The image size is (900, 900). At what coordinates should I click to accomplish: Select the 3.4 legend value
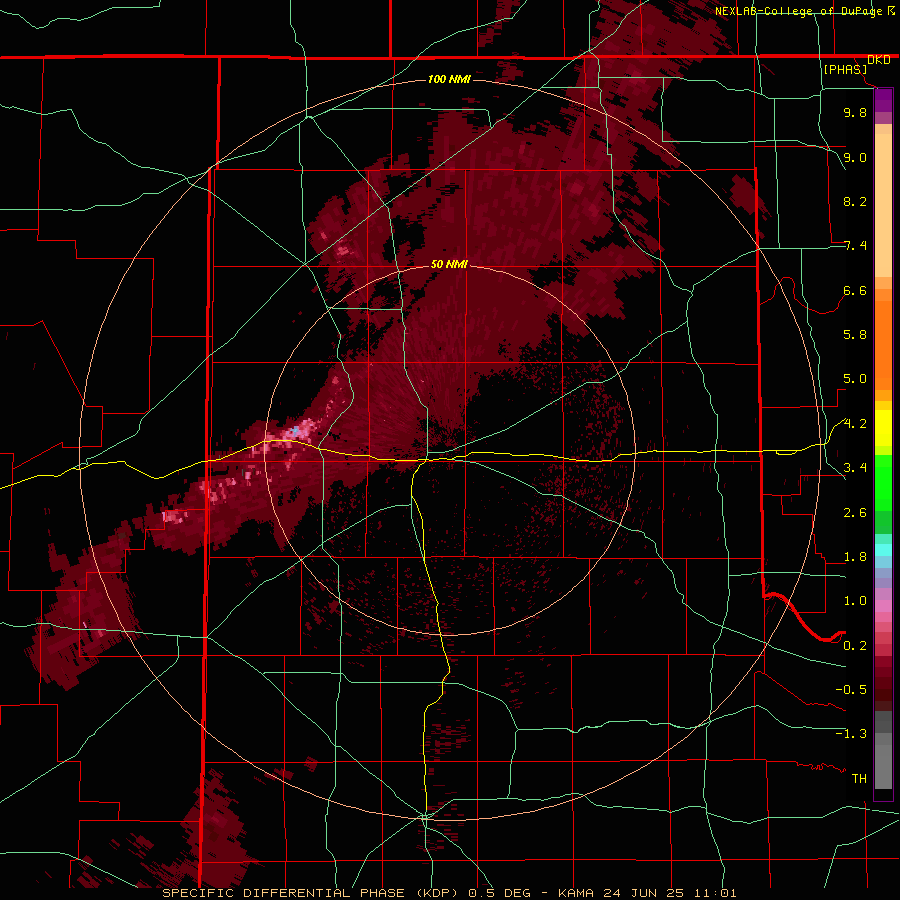855,468
